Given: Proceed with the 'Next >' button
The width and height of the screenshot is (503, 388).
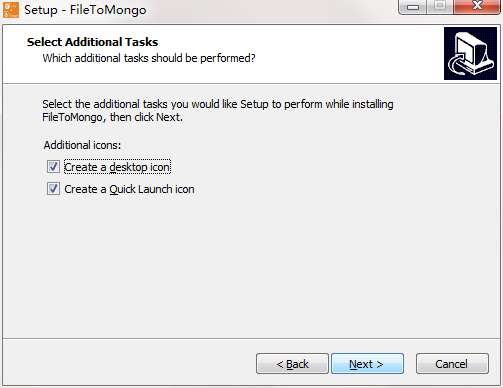Looking at the screenshot, I should (x=367, y=364).
